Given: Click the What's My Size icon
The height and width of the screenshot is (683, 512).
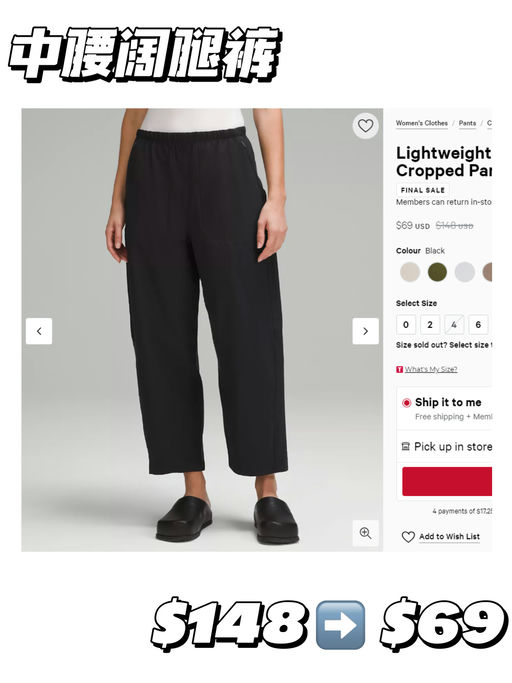Looking at the screenshot, I should (x=399, y=369).
